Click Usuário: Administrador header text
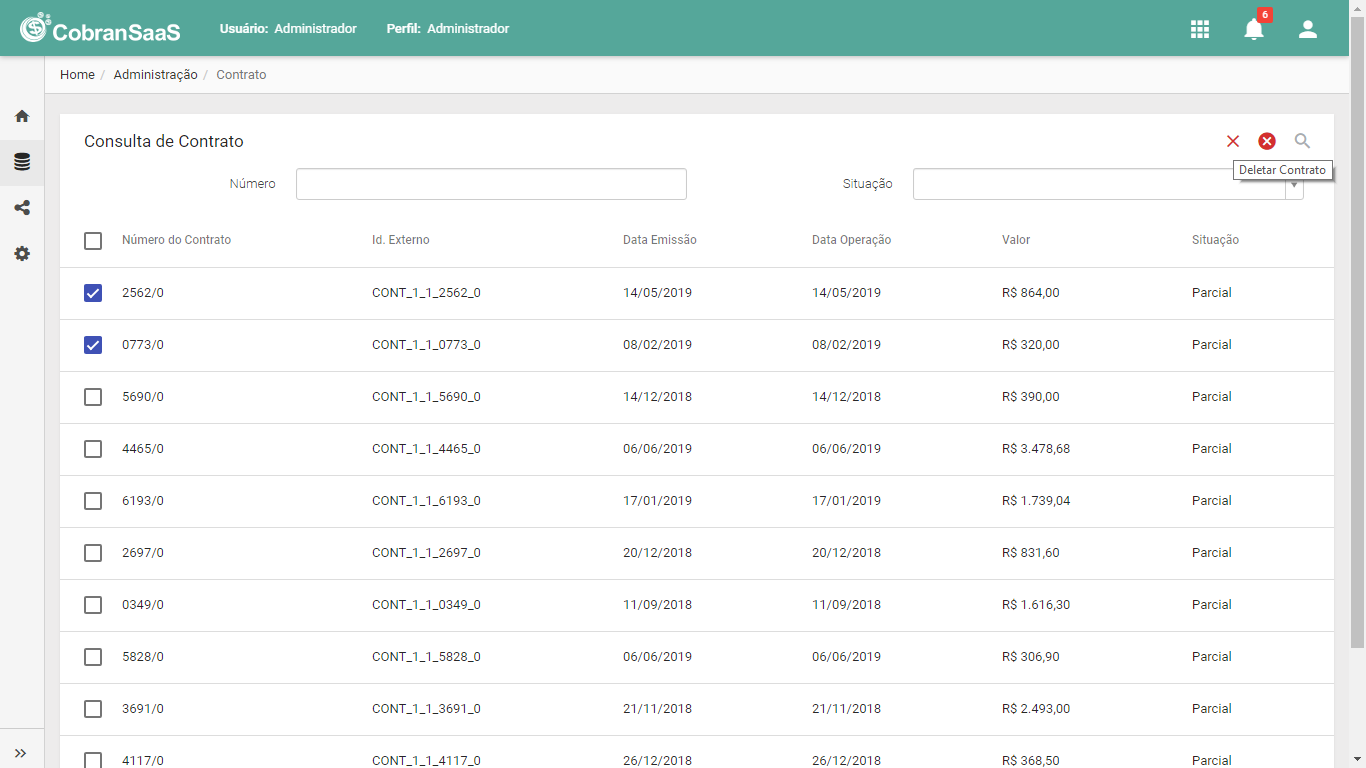The height and width of the screenshot is (768, 1366). (288, 29)
